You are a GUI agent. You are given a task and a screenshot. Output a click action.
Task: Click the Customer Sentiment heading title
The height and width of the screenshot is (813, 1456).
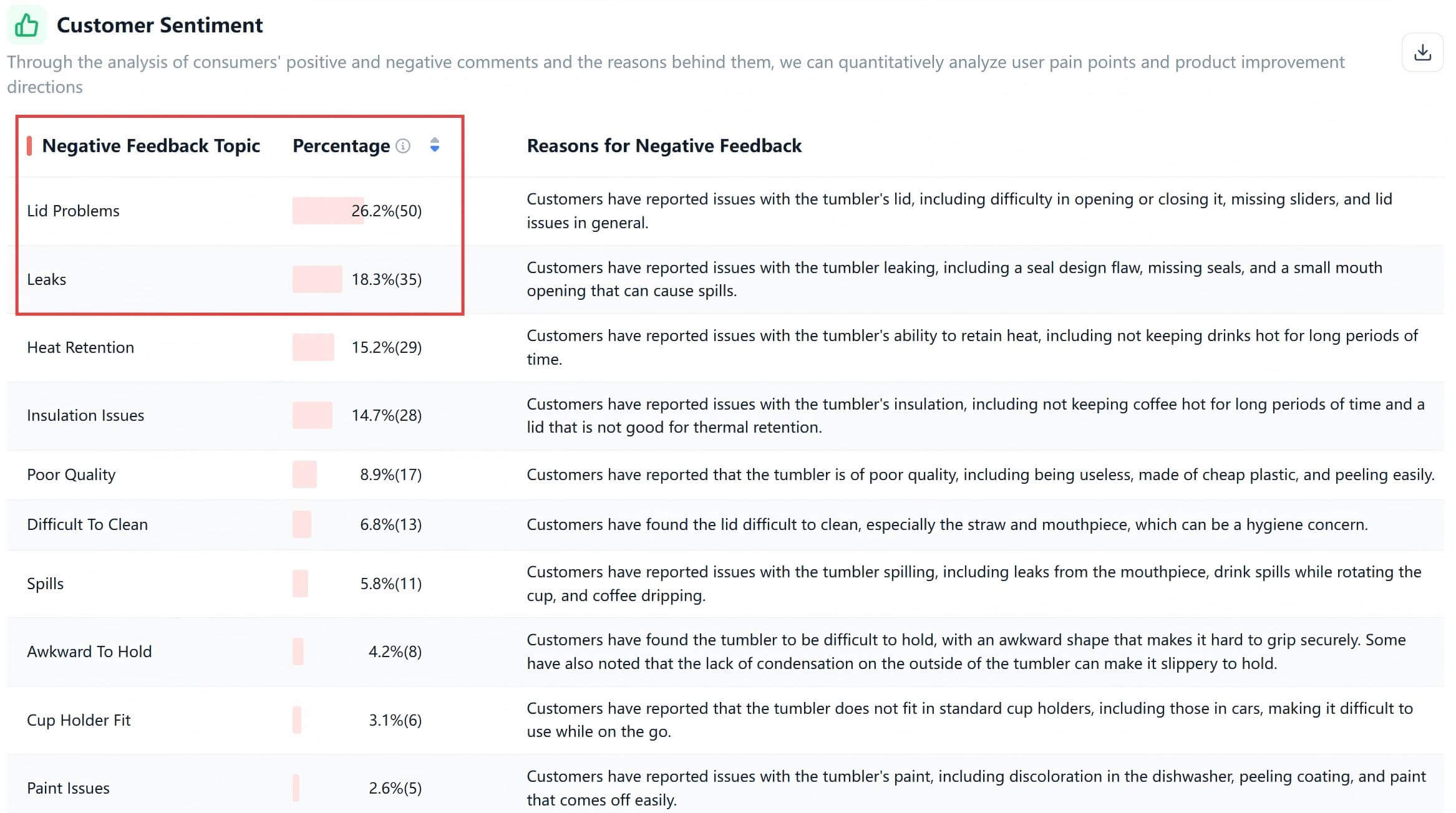pos(160,26)
